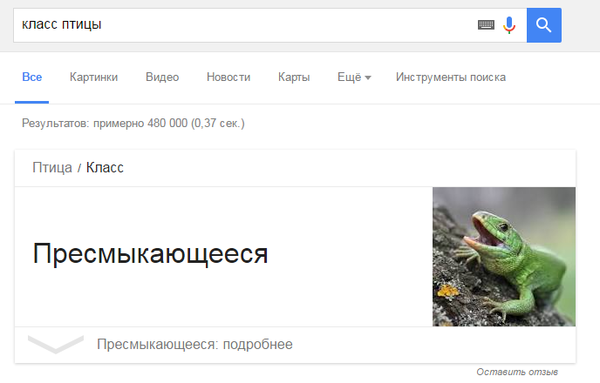Activate voice search microphone icon
The width and height of the screenshot is (600, 383).
[x=509, y=25]
